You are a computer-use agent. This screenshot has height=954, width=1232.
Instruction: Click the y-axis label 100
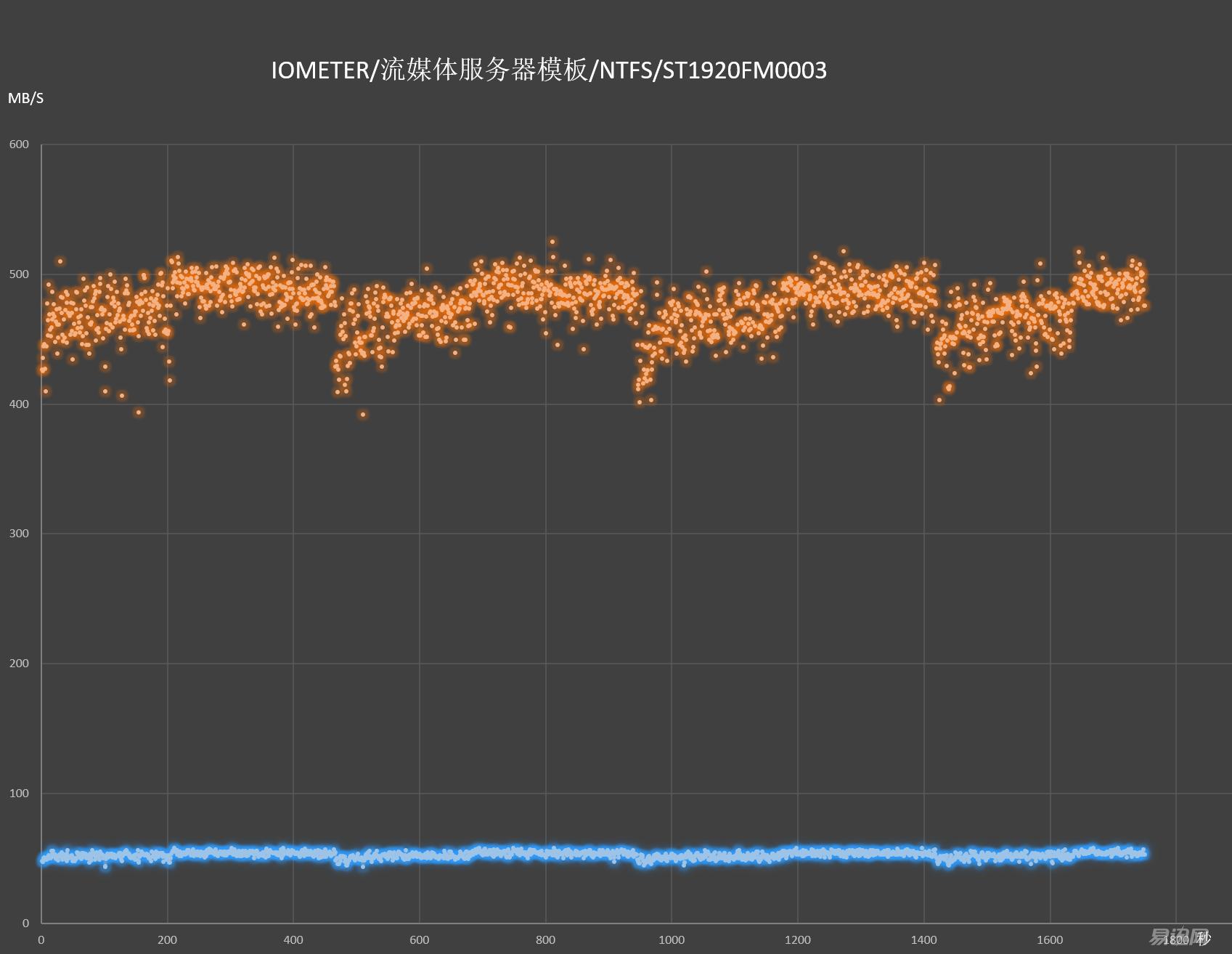pyautogui.click(x=19, y=794)
